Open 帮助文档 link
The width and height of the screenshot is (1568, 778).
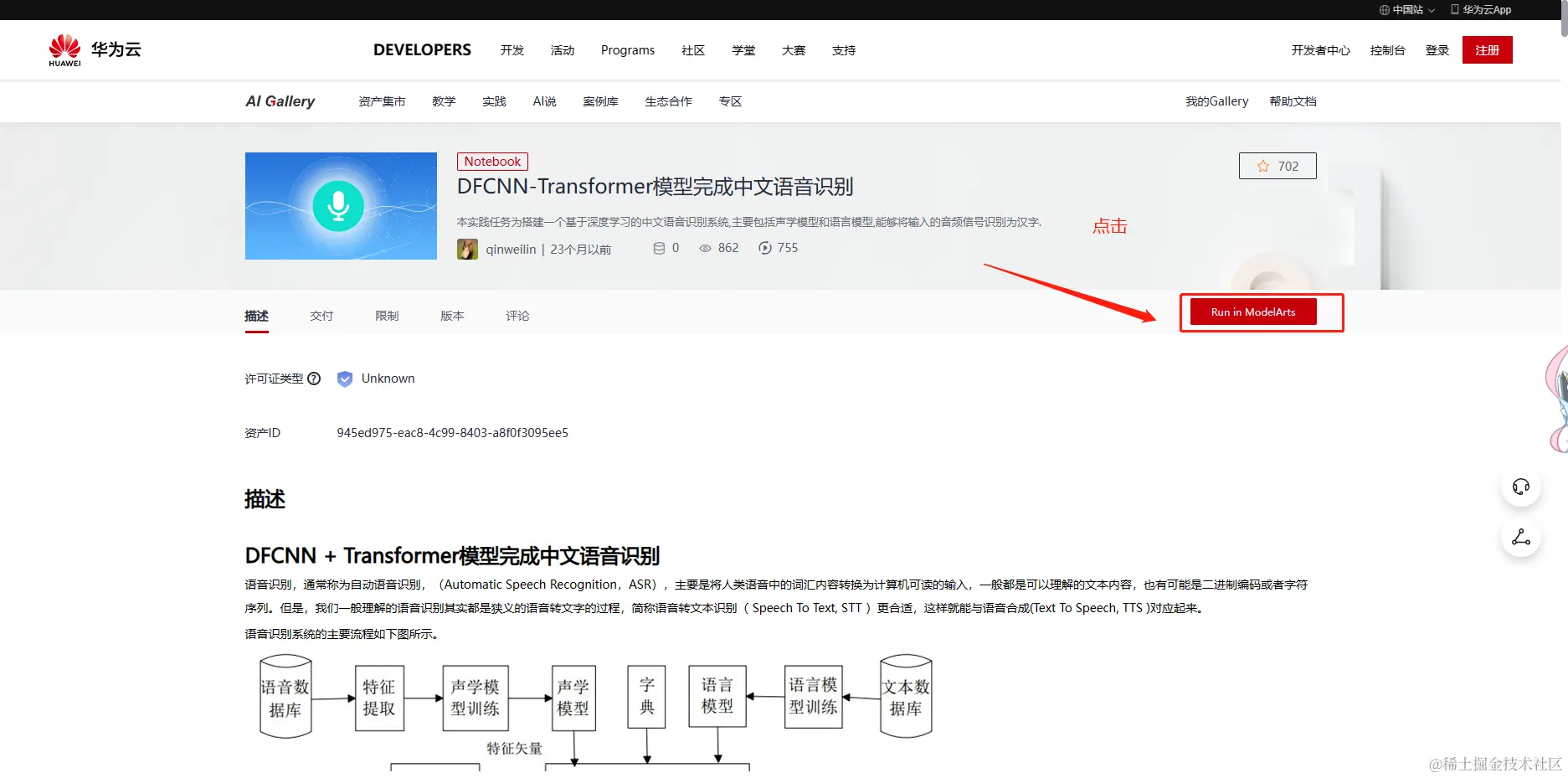tap(1293, 100)
